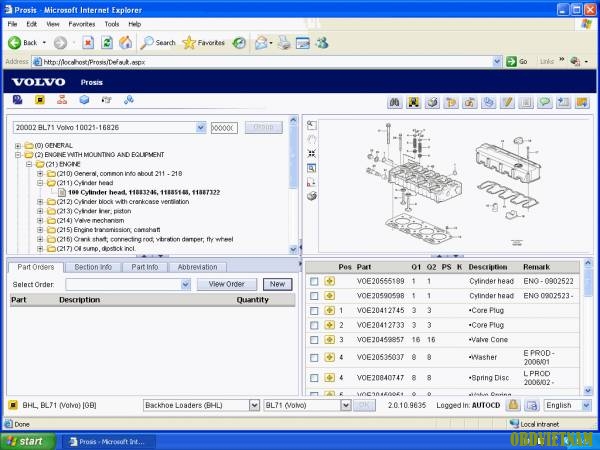Click the Cylinder head document icon in tree
This screenshot has height=450, width=600.
tap(62, 192)
